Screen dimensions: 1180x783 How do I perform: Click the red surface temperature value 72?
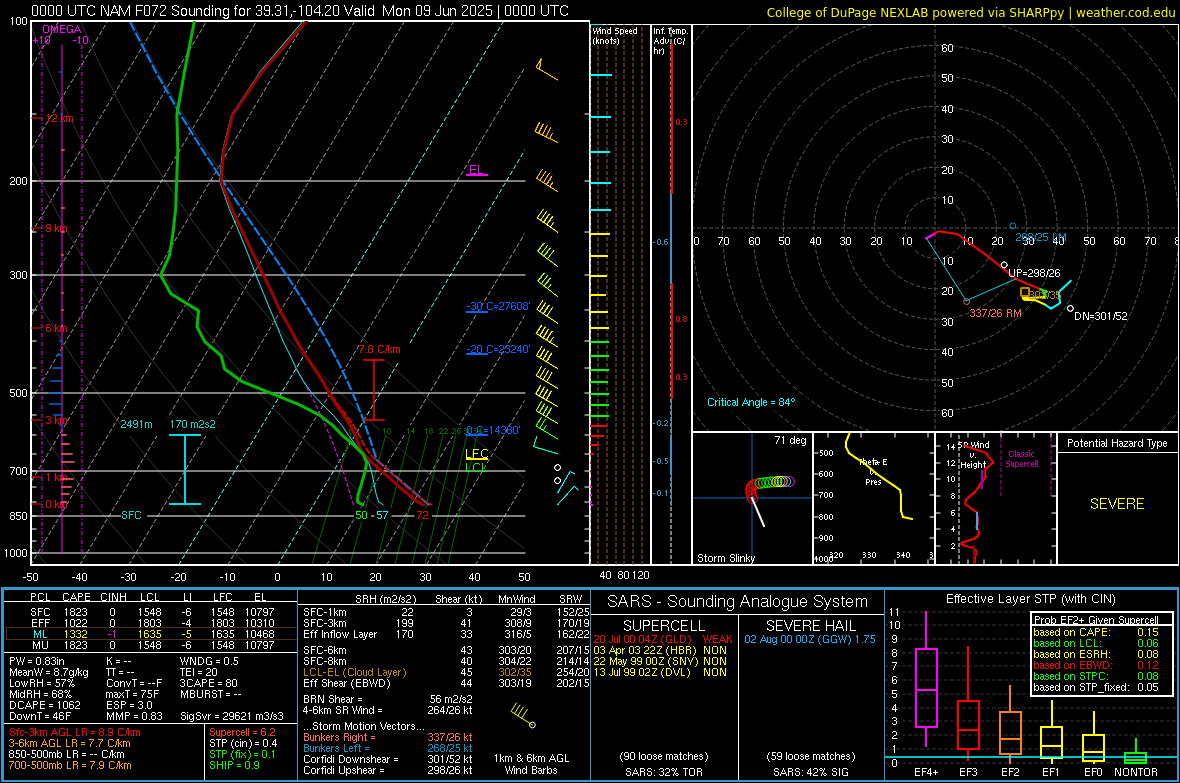point(422,515)
